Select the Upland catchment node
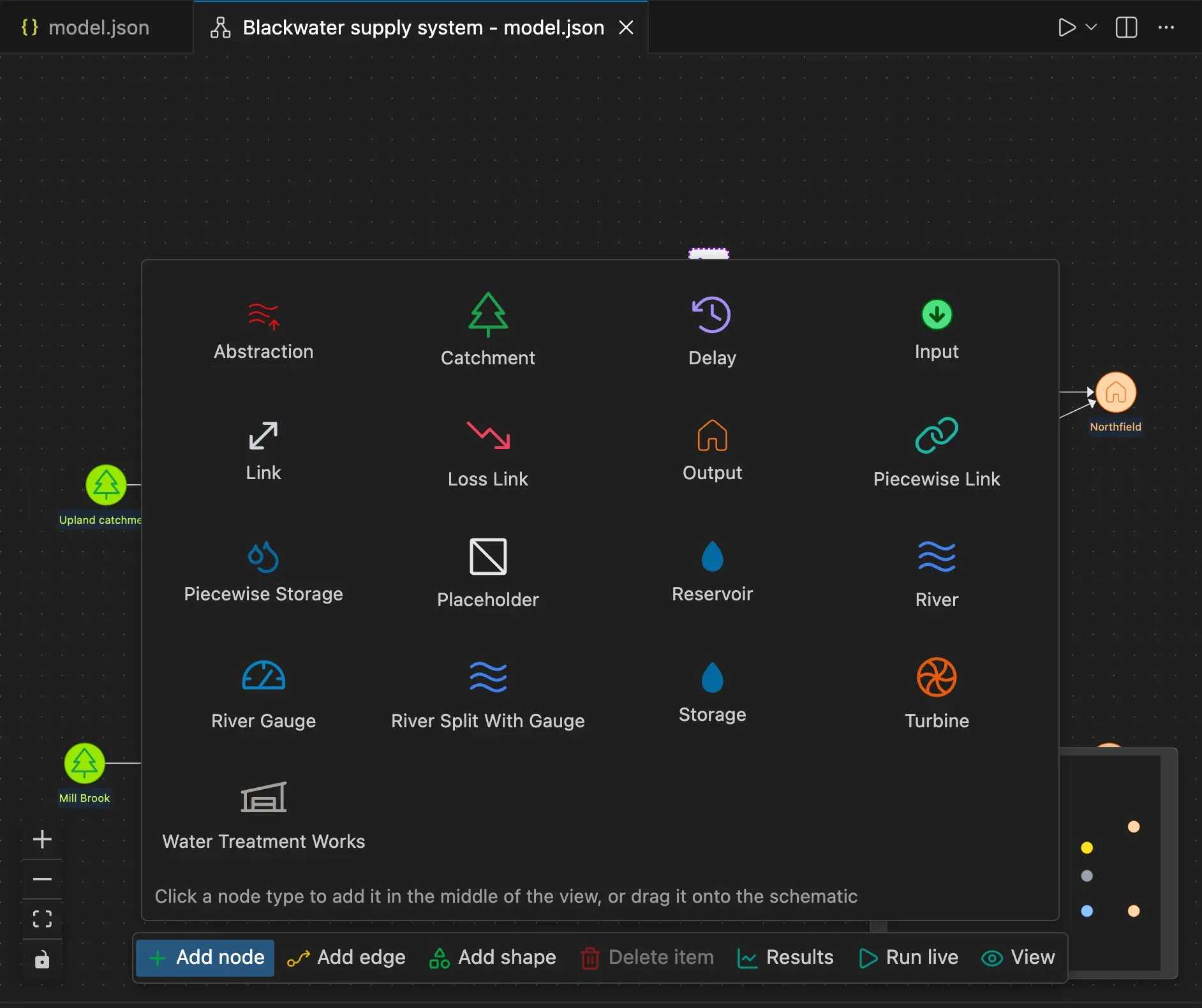Image resolution: width=1202 pixels, height=1008 pixels. [x=106, y=485]
